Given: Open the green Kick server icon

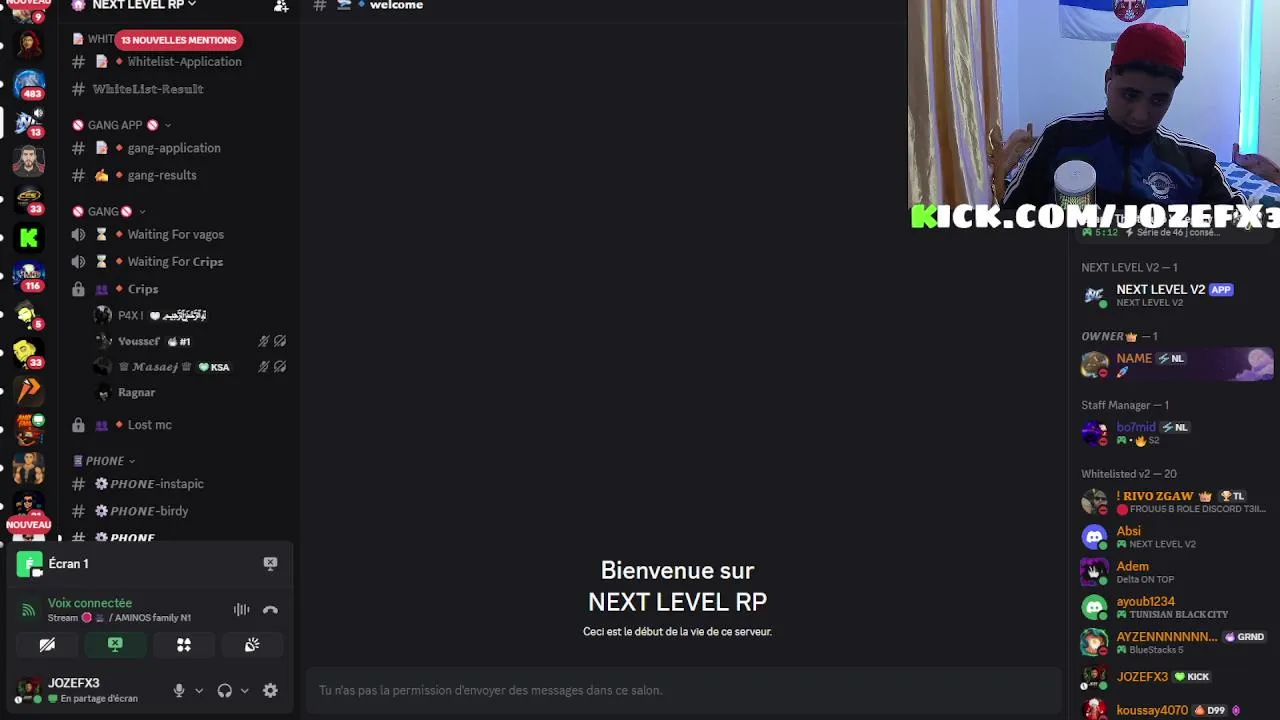Looking at the screenshot, I should 29,237.
